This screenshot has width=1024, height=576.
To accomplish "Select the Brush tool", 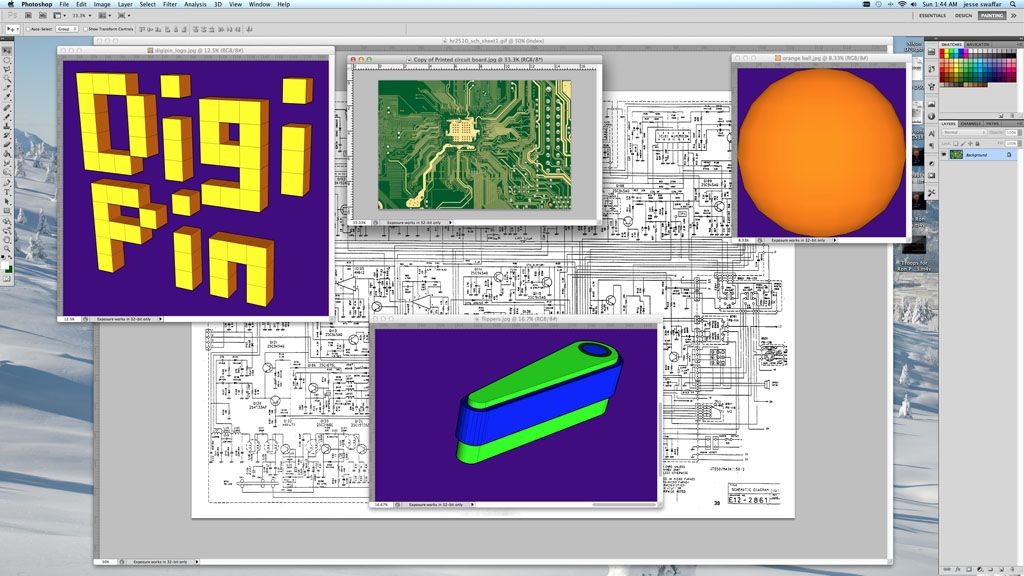I will (7, 117).
